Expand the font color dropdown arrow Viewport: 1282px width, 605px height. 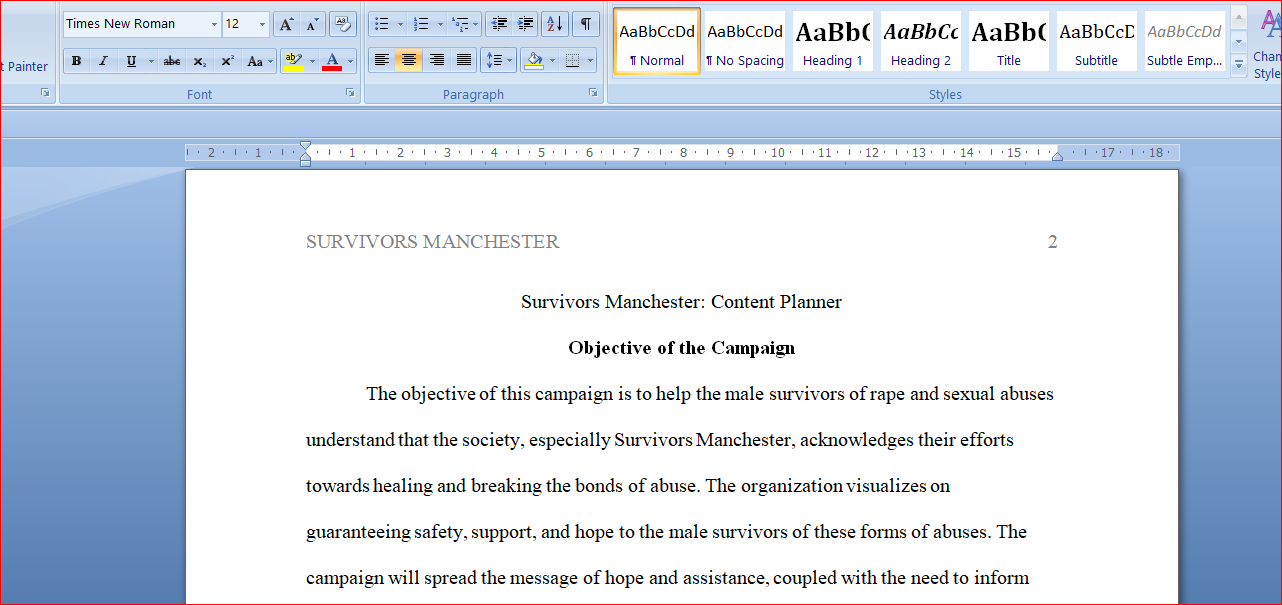click(x=350, y=61)
